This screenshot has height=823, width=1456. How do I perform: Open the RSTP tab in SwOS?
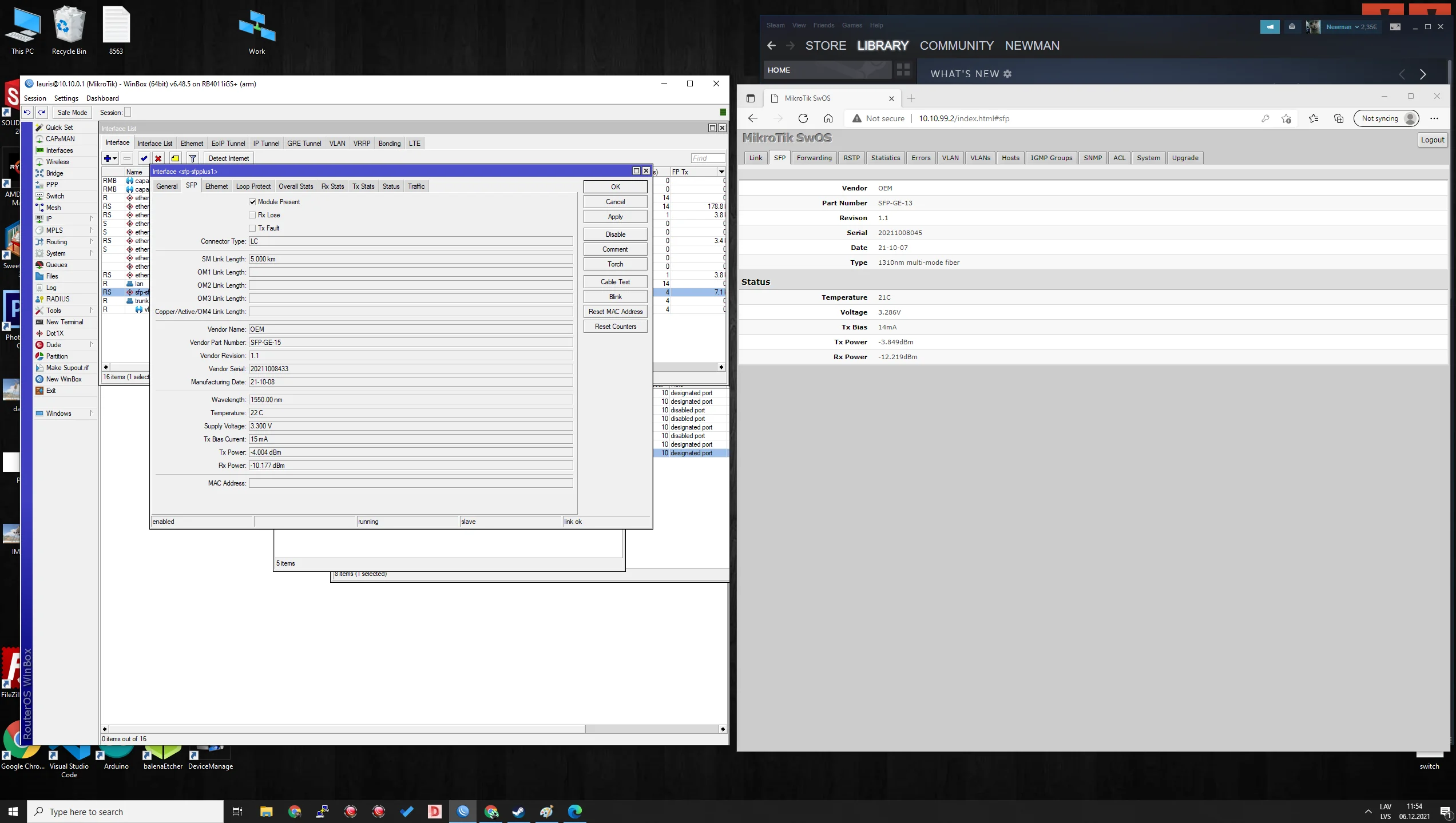851,158
